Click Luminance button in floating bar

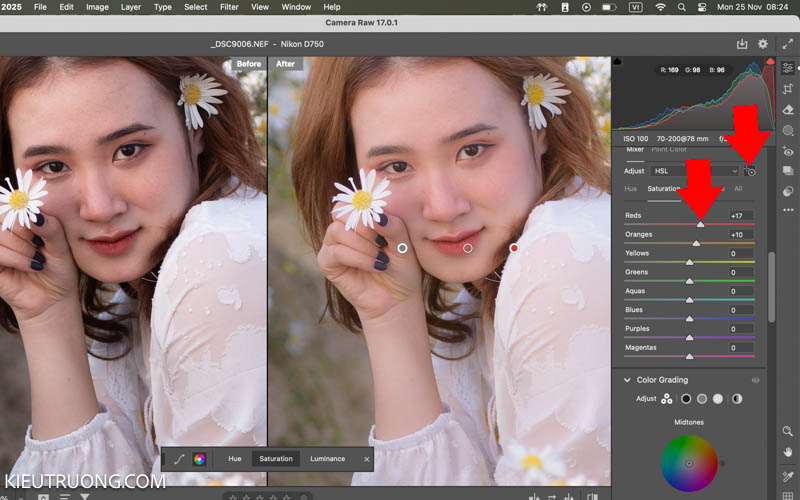click(328, 459)
